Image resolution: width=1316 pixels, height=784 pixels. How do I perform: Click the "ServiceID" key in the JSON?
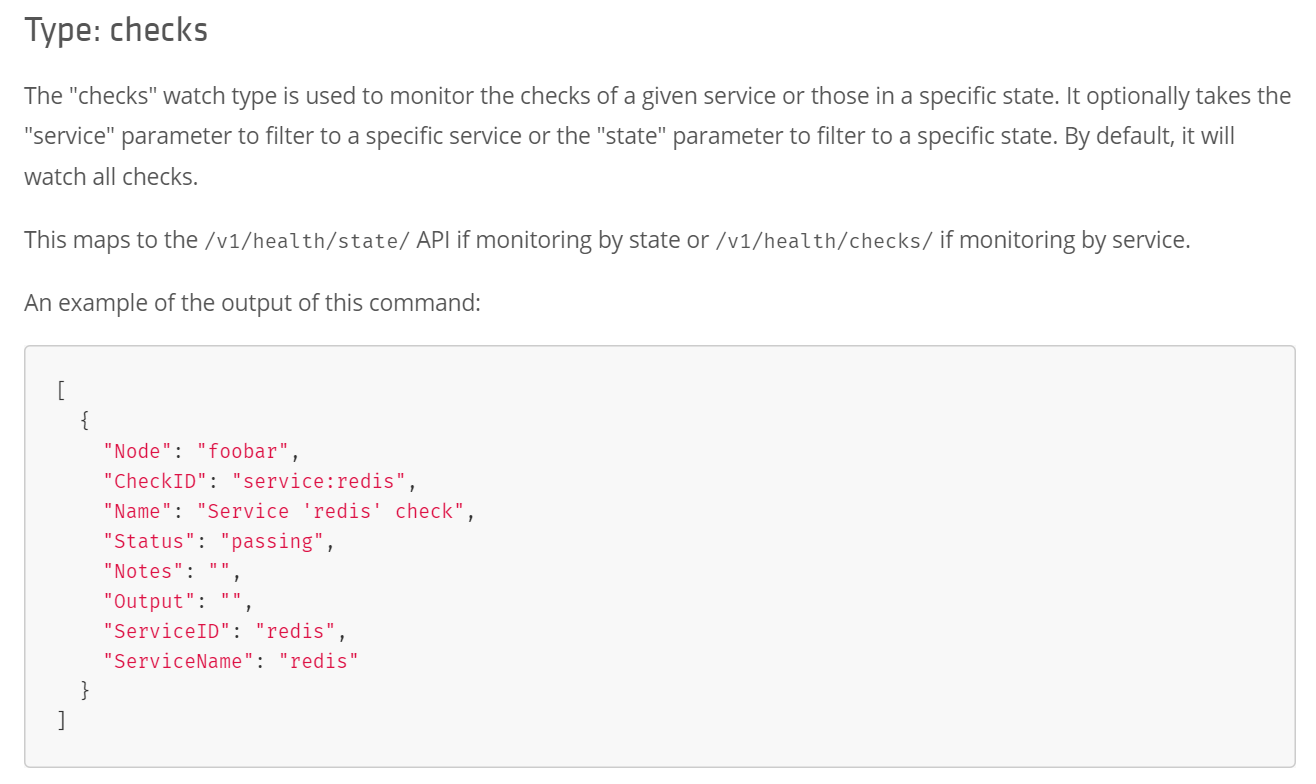click(167, 632)
